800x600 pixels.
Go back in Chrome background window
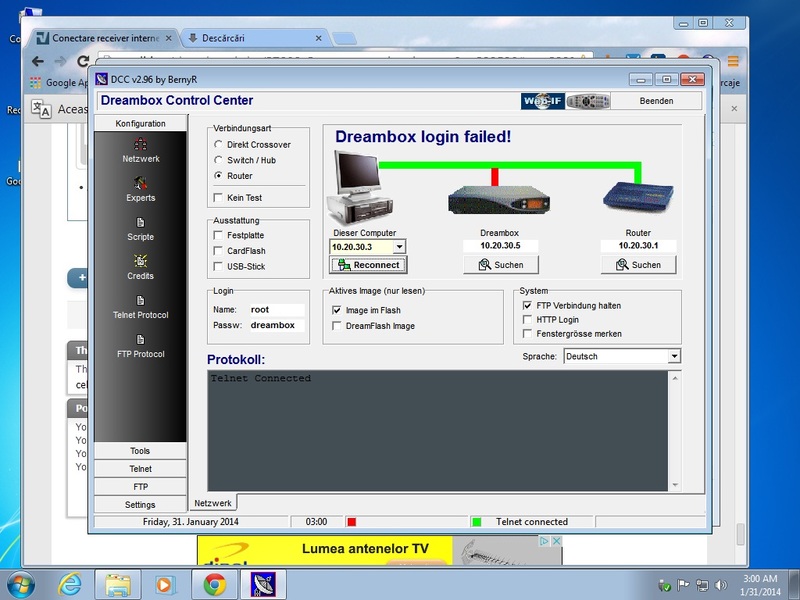(x=38, y=61)
